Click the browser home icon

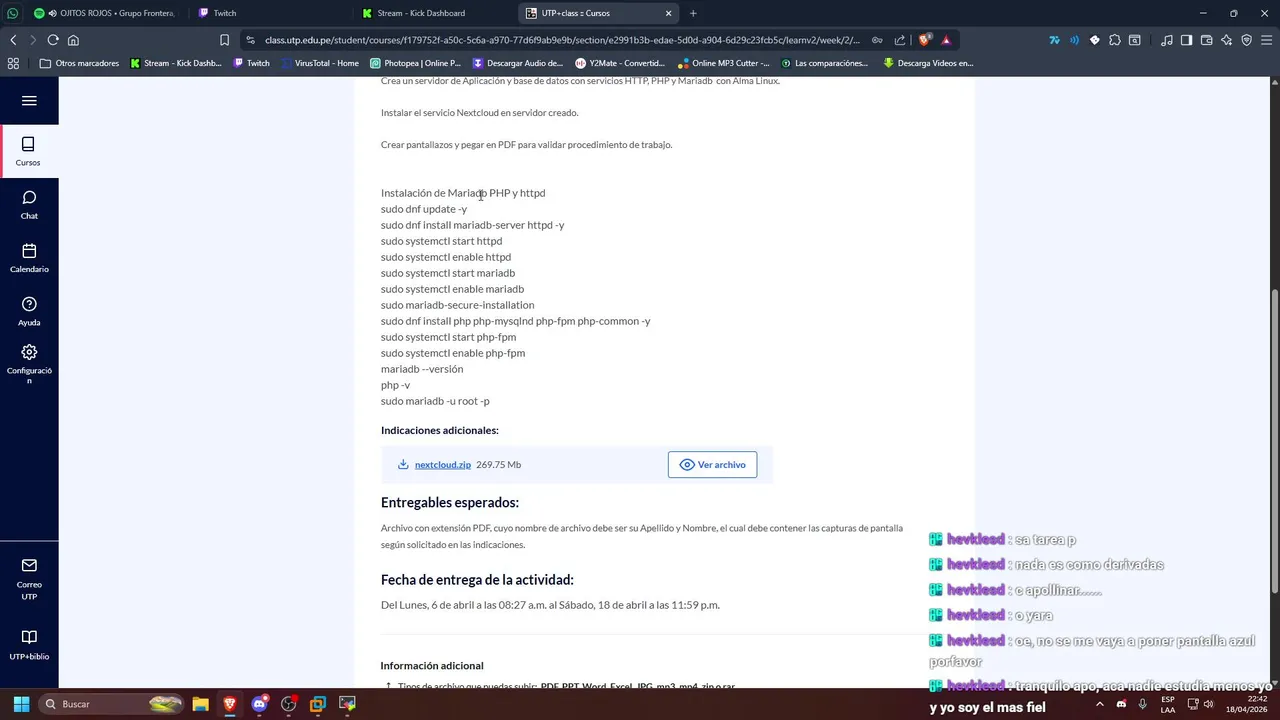73,40
